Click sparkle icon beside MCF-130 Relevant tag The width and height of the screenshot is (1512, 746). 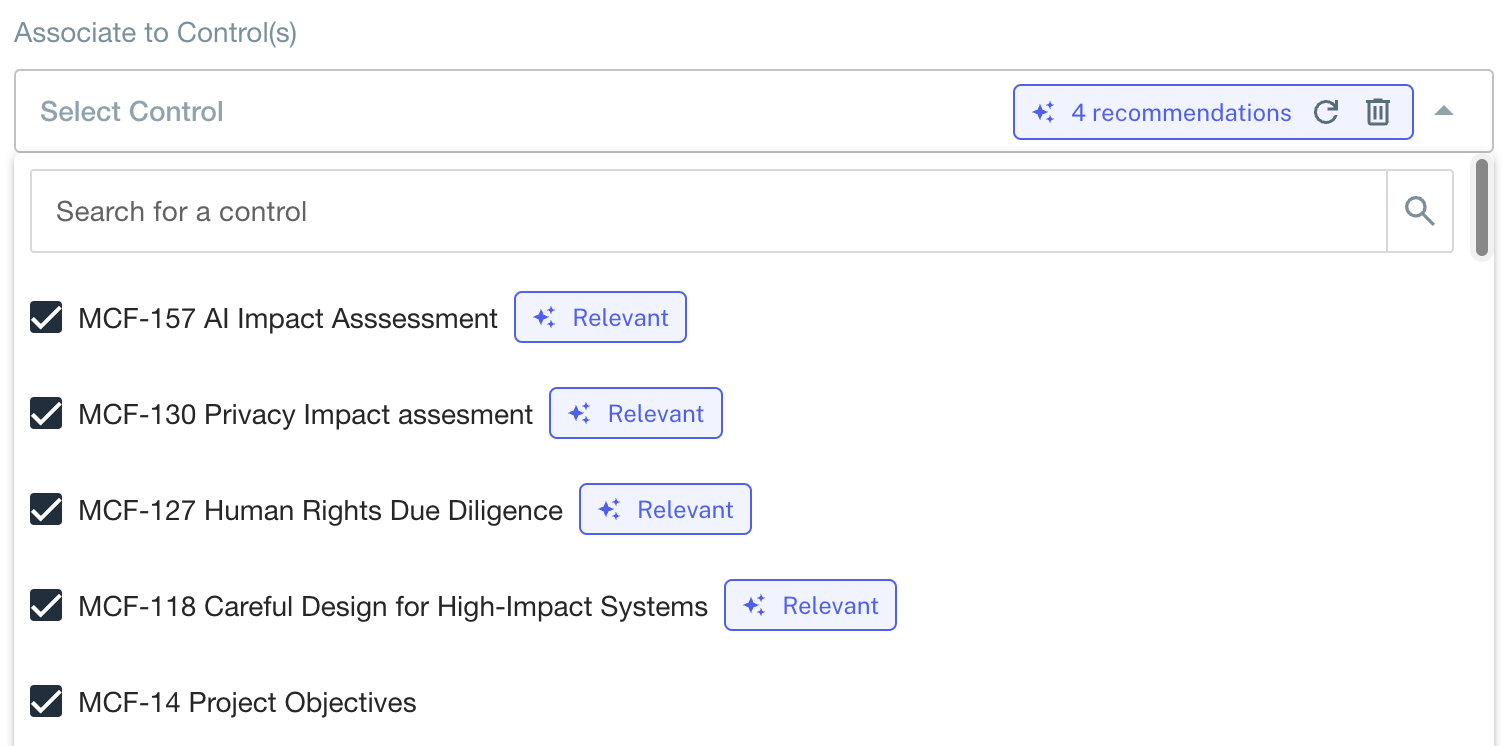579,414
